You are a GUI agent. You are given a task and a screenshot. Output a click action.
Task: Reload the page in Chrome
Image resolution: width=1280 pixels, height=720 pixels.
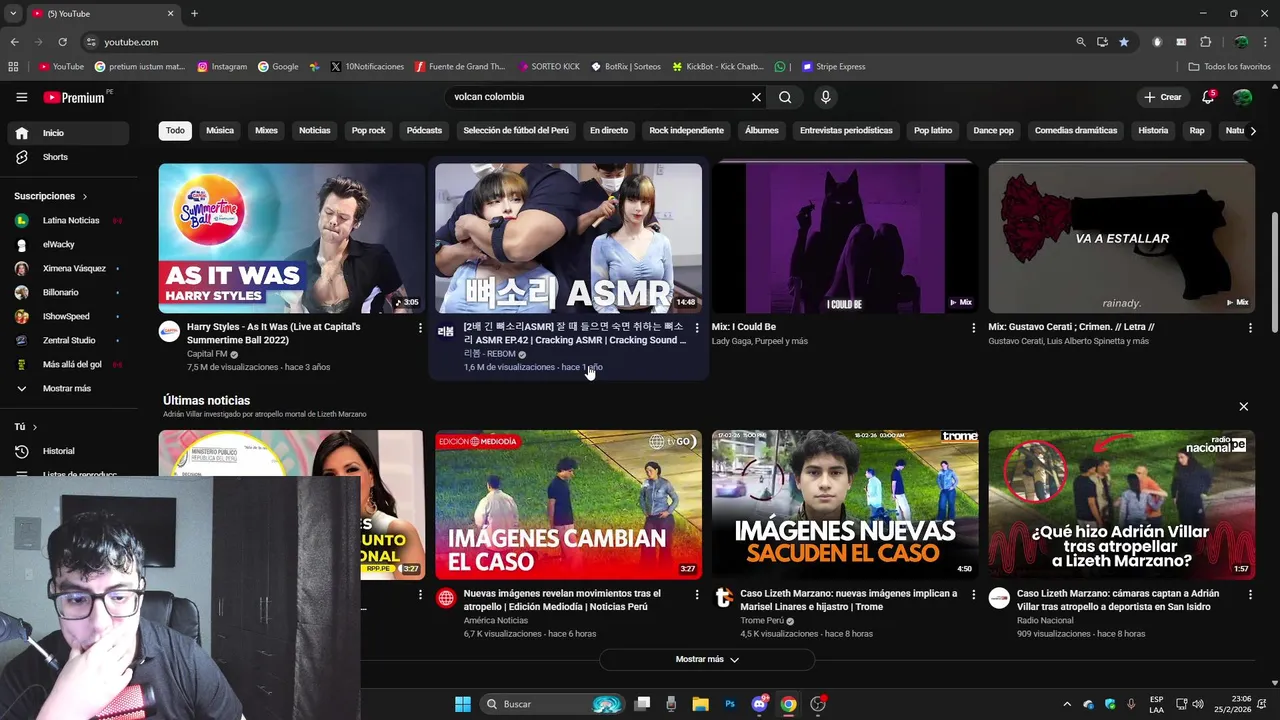tap(62, 42)
